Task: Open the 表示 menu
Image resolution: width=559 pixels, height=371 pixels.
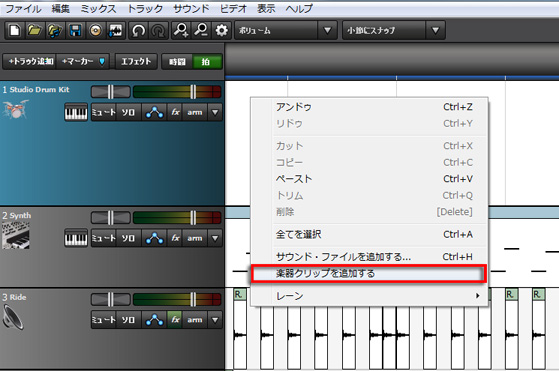Action: 266,9
